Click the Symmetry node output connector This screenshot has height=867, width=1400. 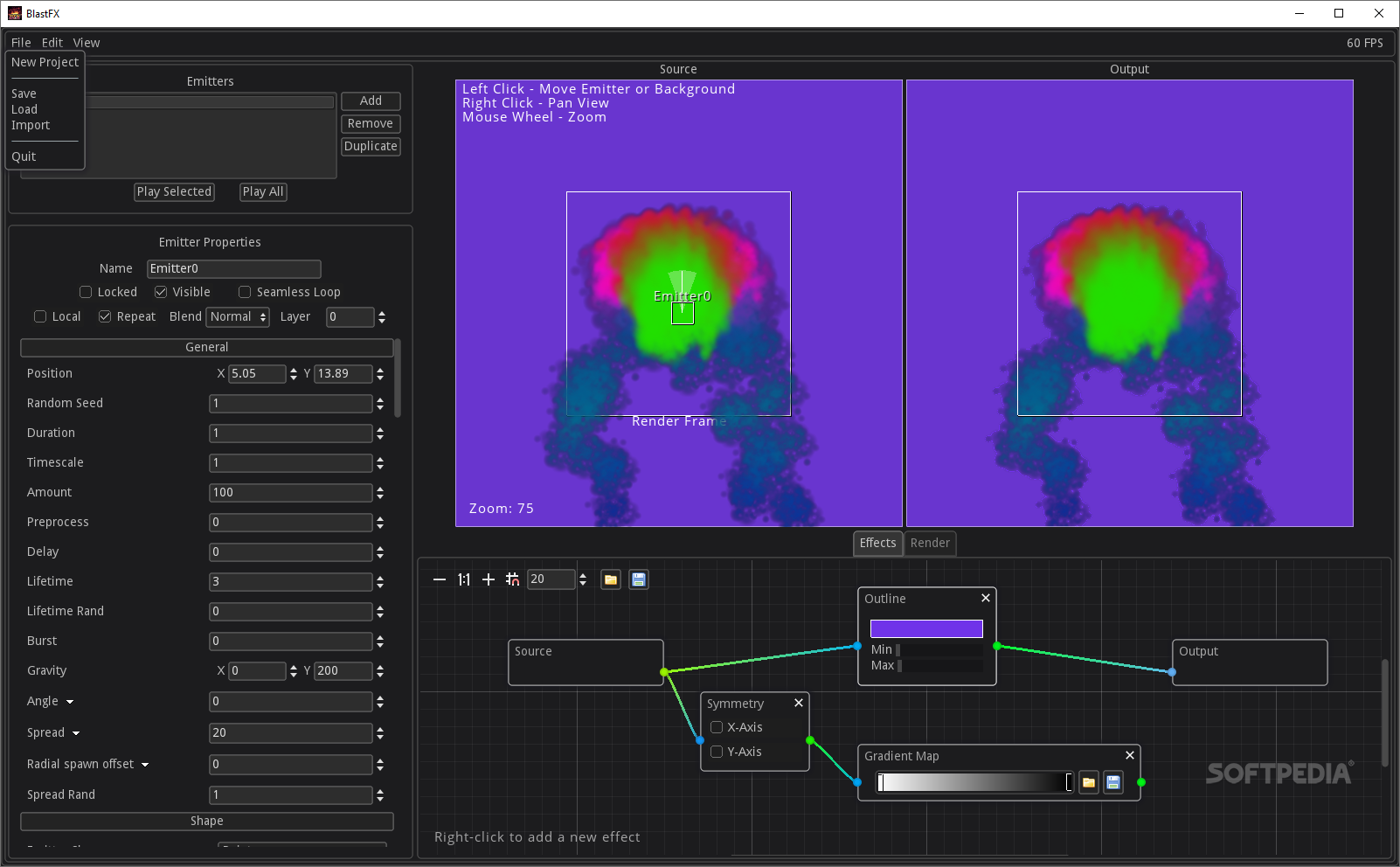(810, 740)
